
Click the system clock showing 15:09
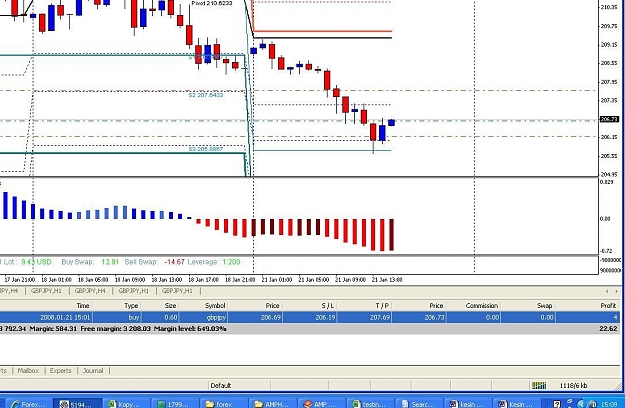pyautogui.click(x=610, y=404)
